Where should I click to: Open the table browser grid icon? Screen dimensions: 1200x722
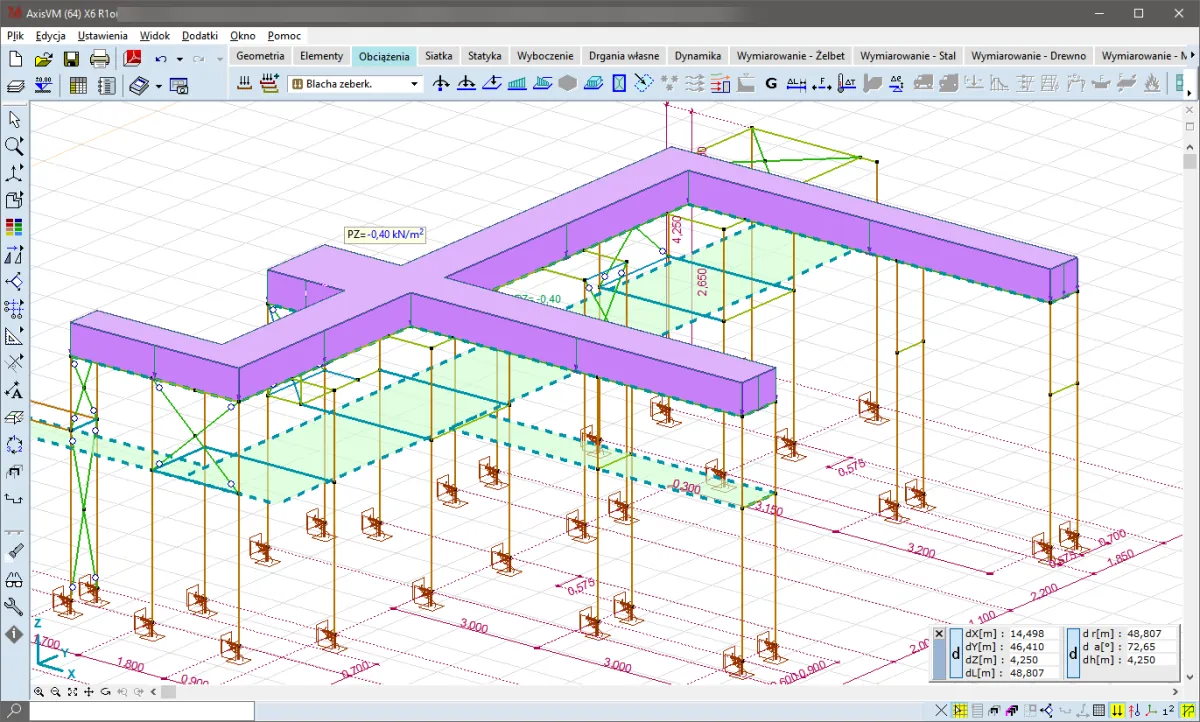(x=78, y=86)
